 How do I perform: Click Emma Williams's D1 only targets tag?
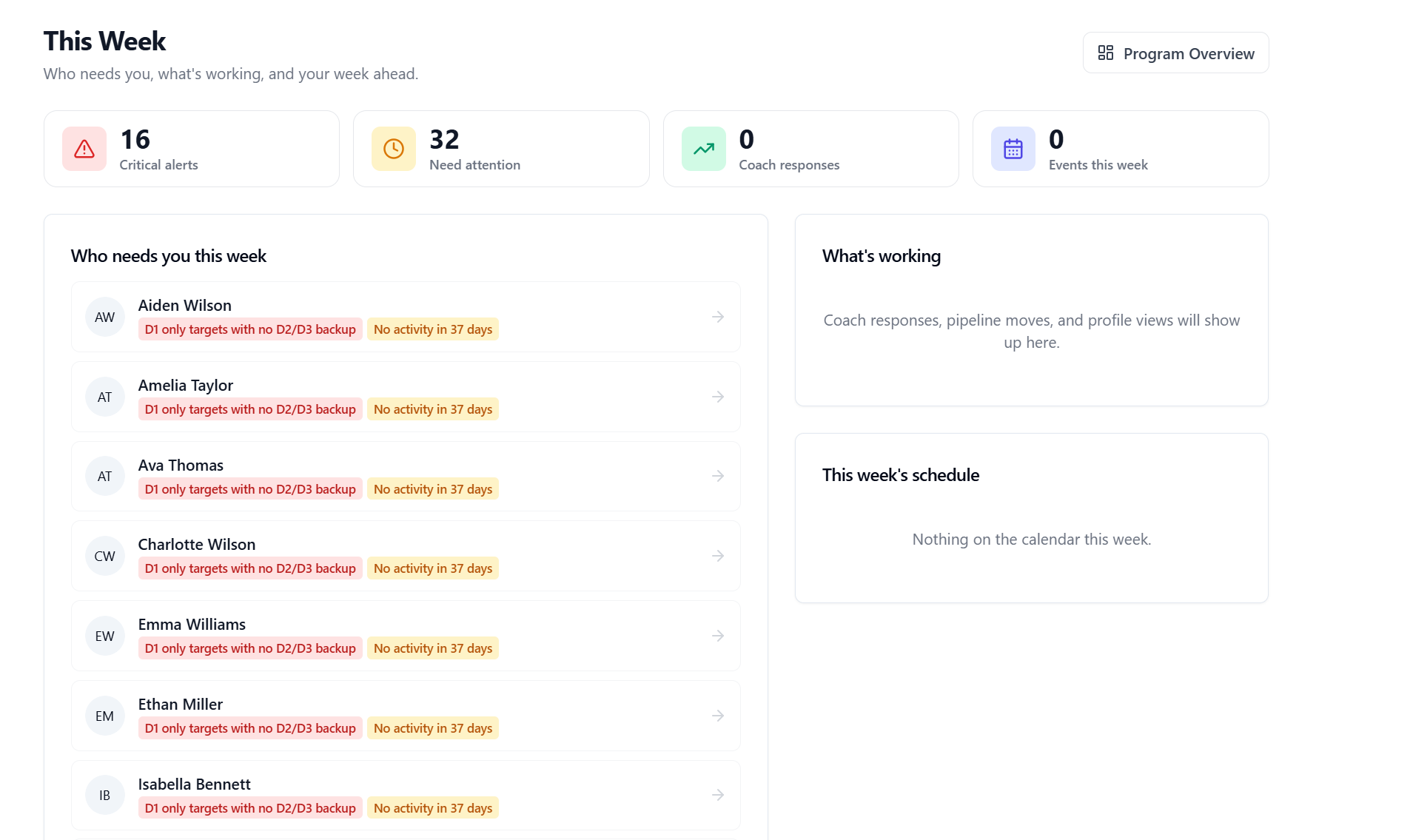[x=250, y=648]
